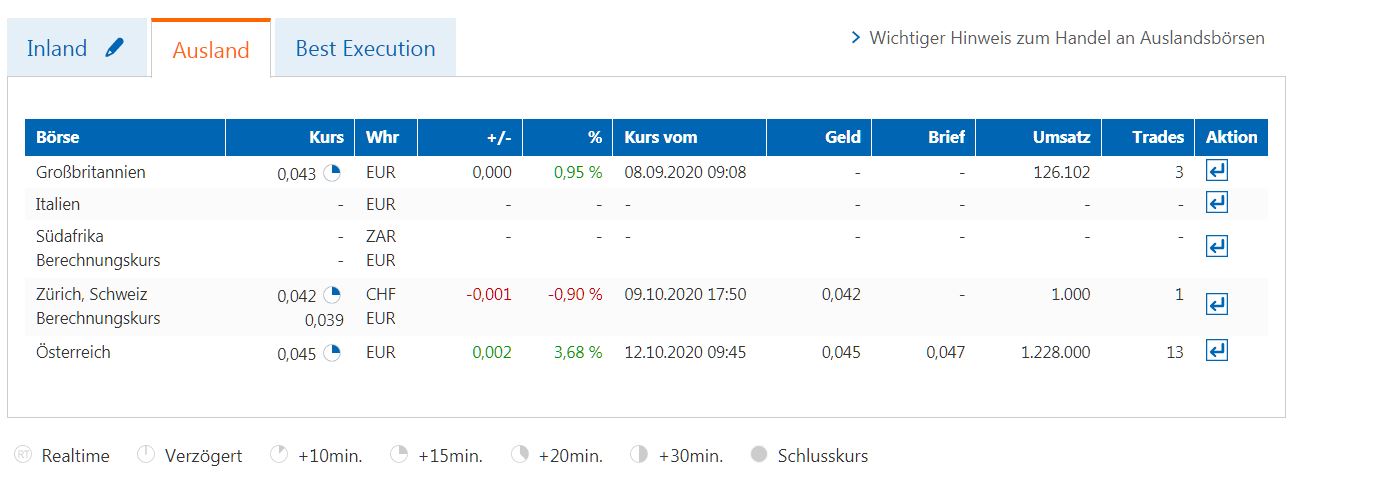Click the action icon for Zürich row
This screenshot has width=1387, height=478.
coord(1217,304)
